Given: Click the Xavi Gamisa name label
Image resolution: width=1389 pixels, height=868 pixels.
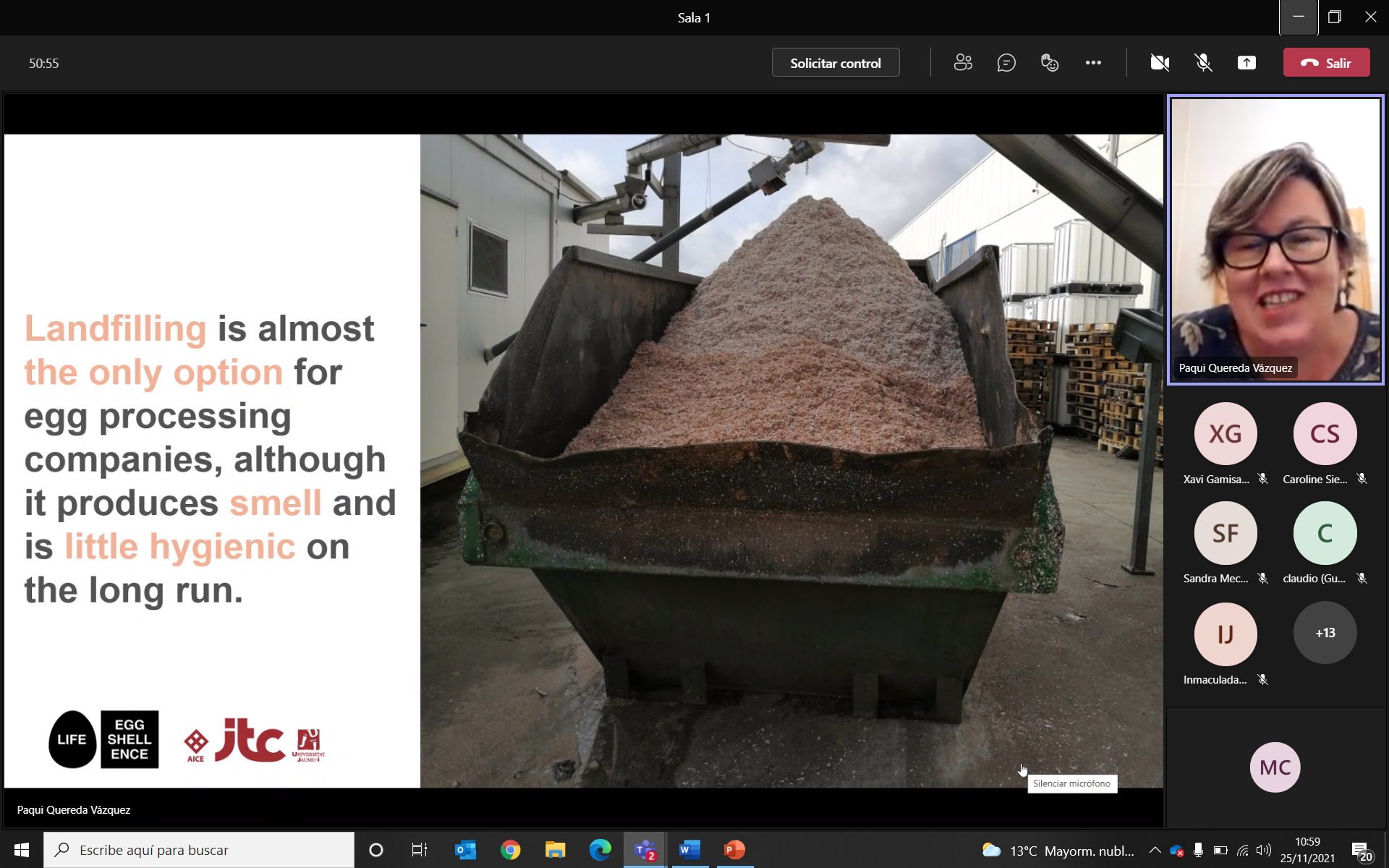Looking at the screenshot, I should pos(1216,479).
